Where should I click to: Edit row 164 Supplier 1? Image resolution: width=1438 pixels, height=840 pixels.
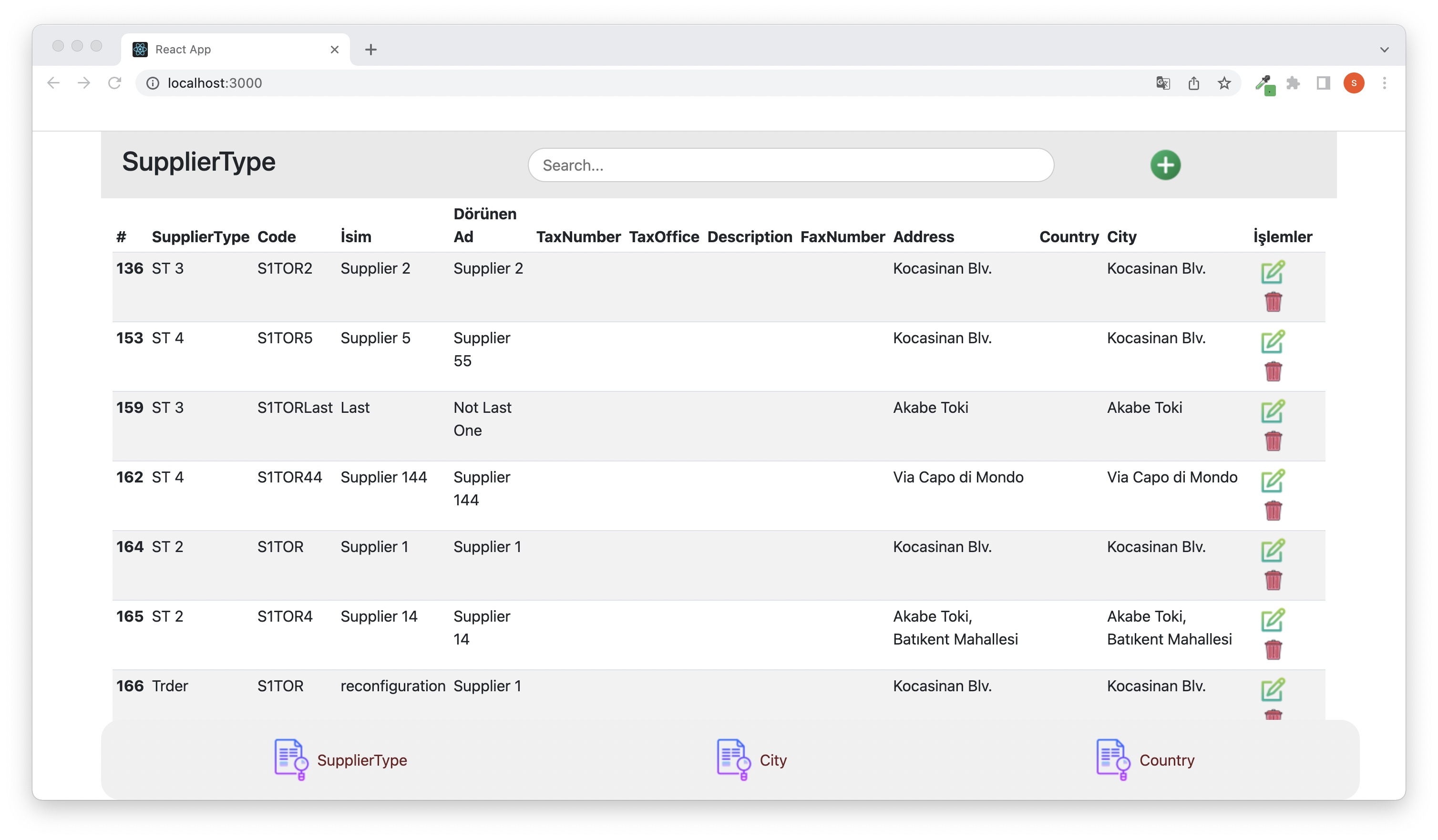coord(1273,551)
